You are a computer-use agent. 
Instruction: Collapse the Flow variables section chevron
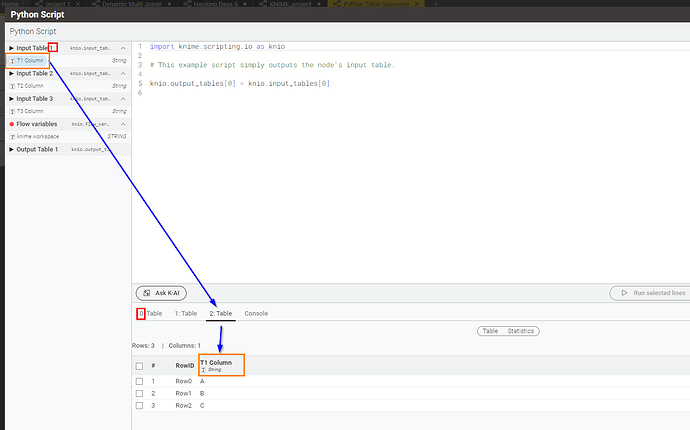123,124
